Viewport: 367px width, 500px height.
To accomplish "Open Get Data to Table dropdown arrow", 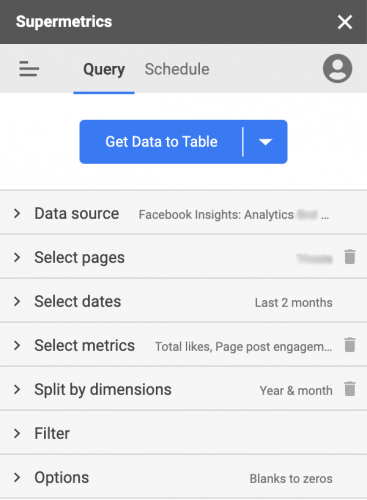I will click(x=265, y=142).
